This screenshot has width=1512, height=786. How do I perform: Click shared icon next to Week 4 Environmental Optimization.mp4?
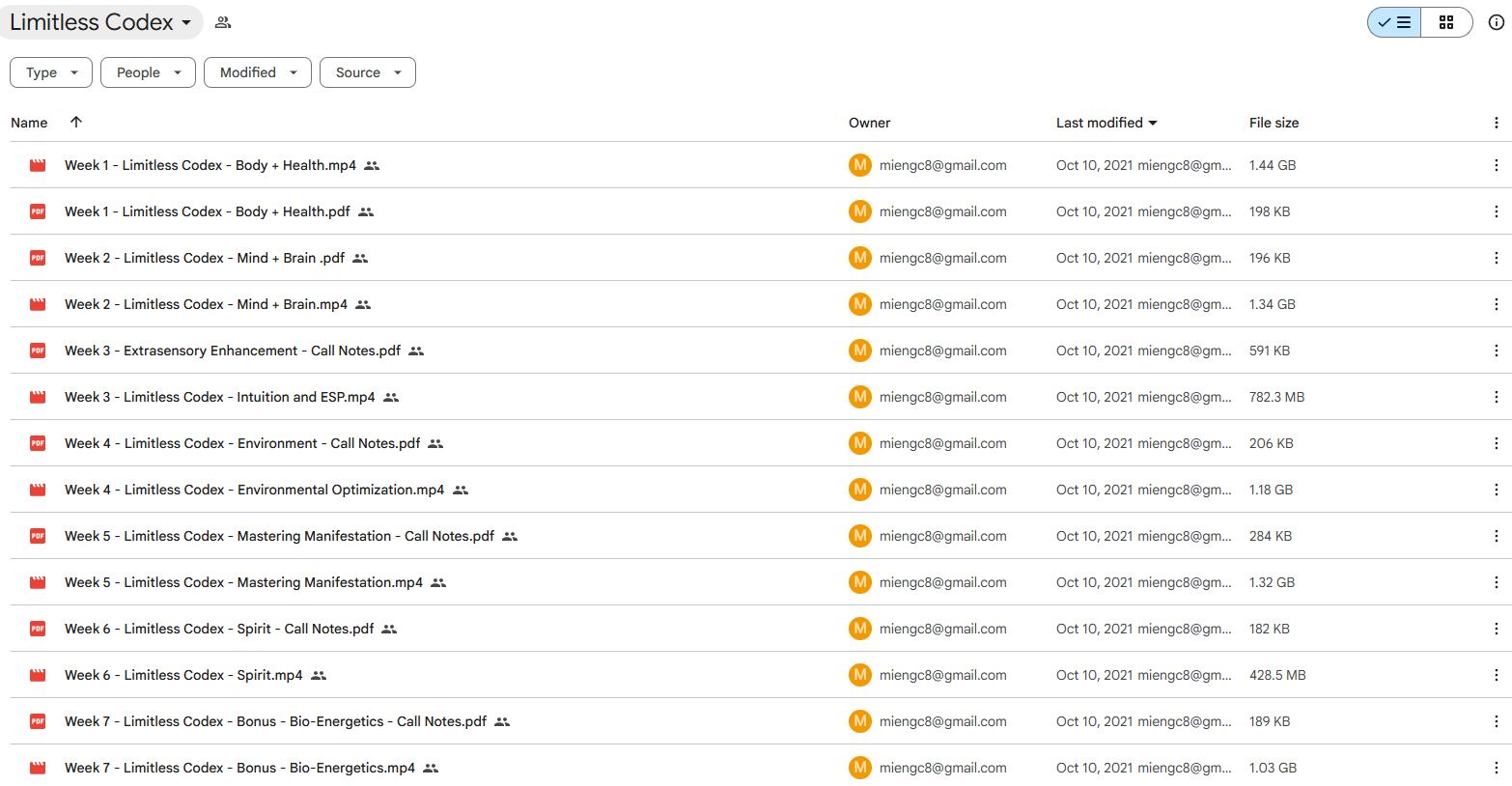point(461,491)
